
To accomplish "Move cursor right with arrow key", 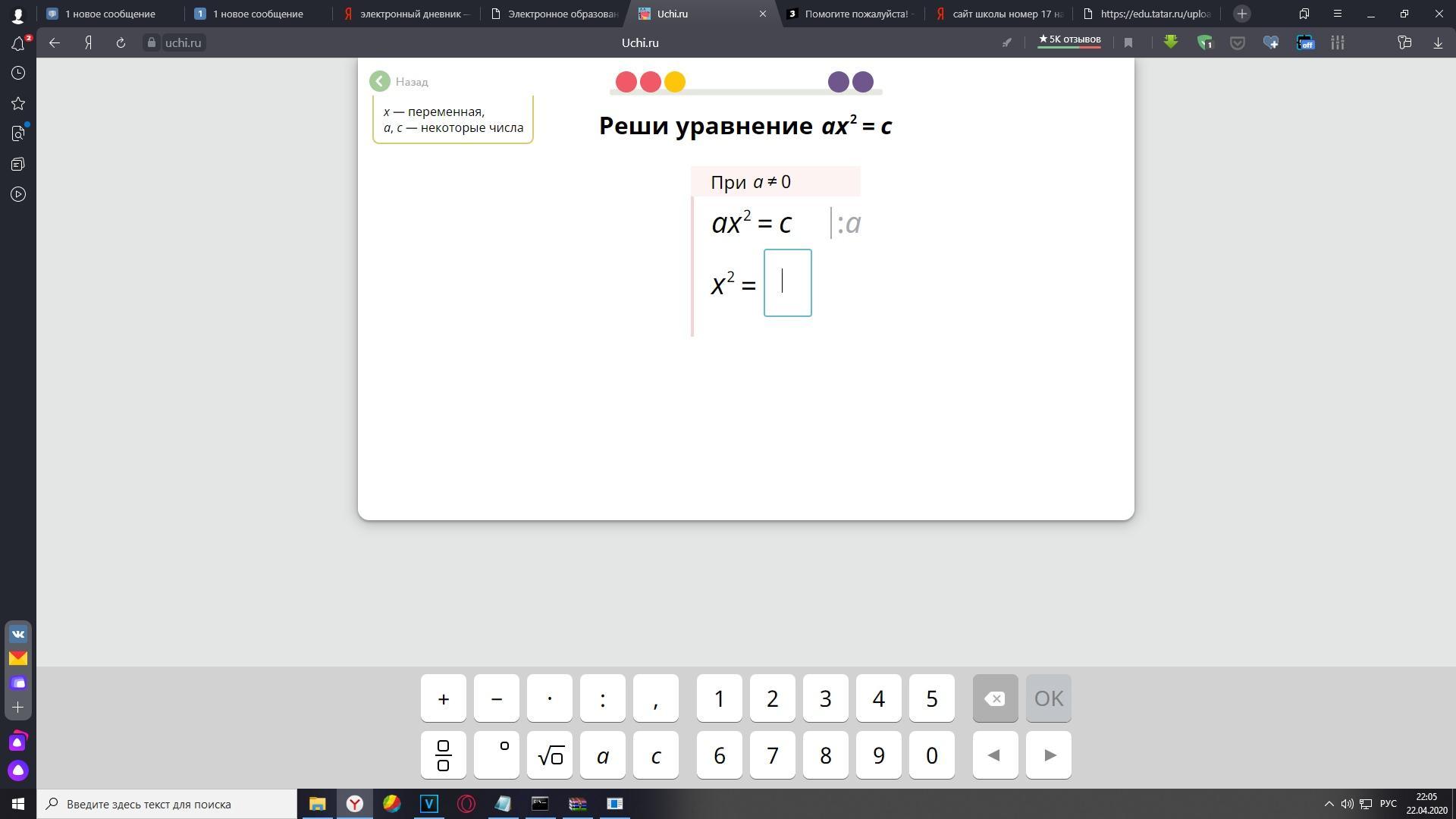I will (x=1049, y=755).
